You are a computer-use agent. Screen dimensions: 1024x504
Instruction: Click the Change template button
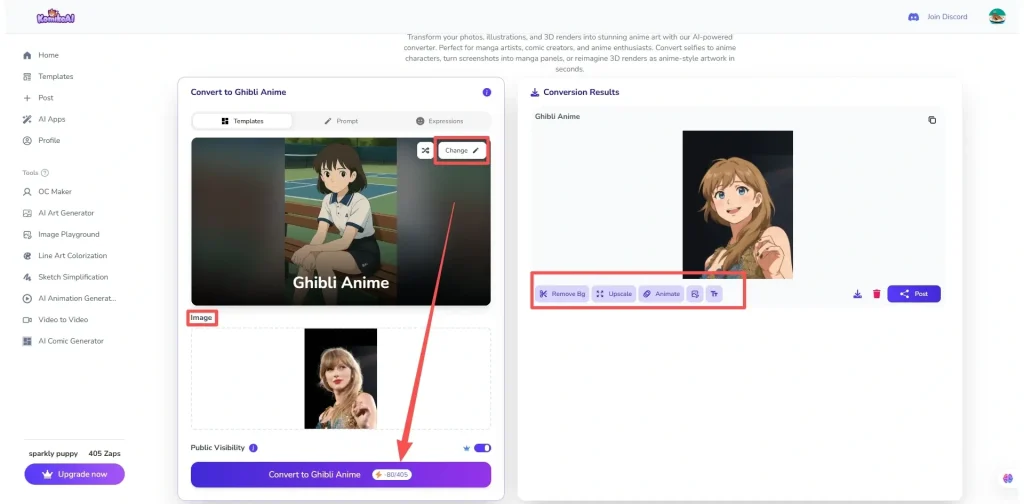(x=462, y=150)
